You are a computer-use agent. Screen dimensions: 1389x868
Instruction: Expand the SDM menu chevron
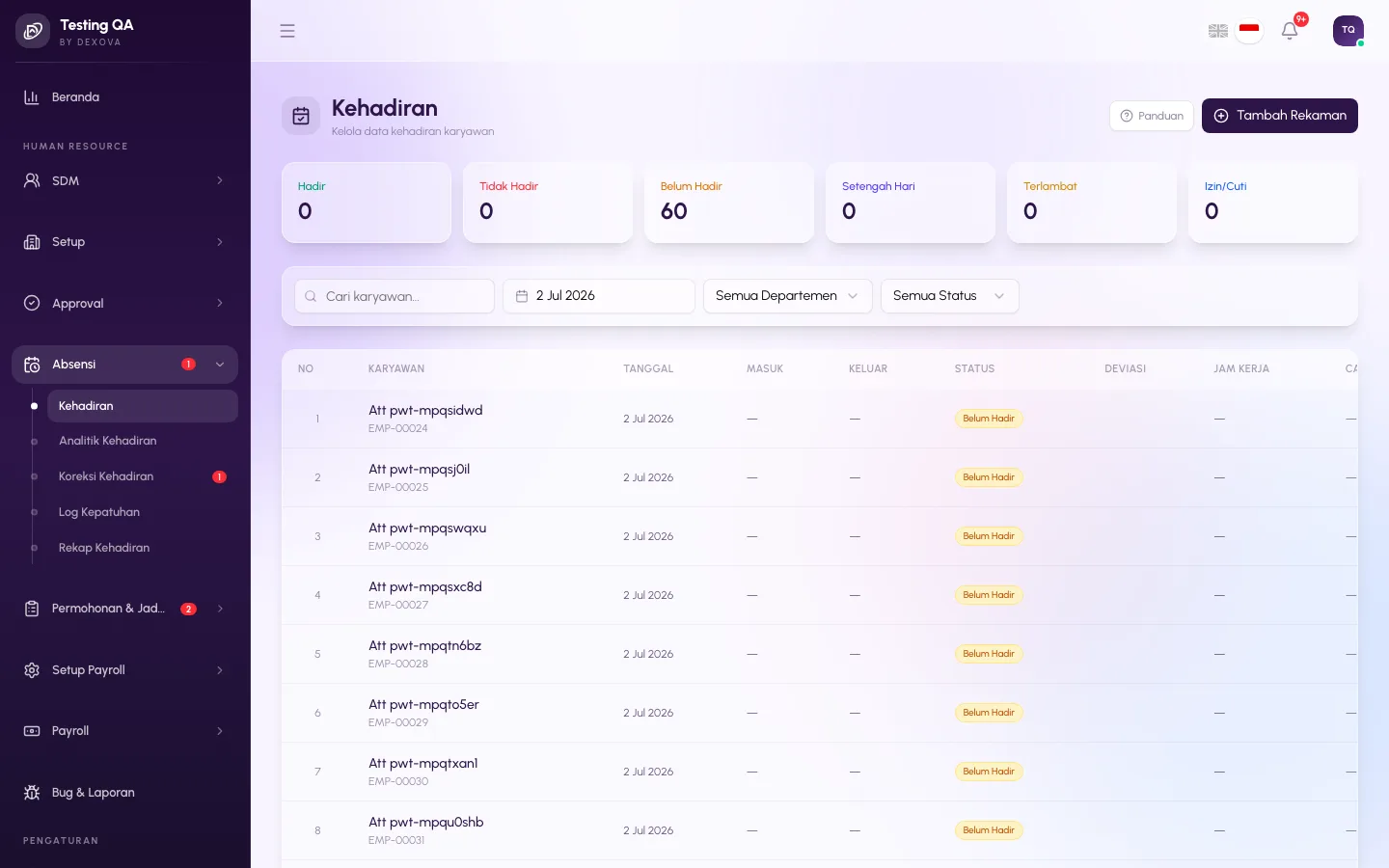tap(220, 180)
